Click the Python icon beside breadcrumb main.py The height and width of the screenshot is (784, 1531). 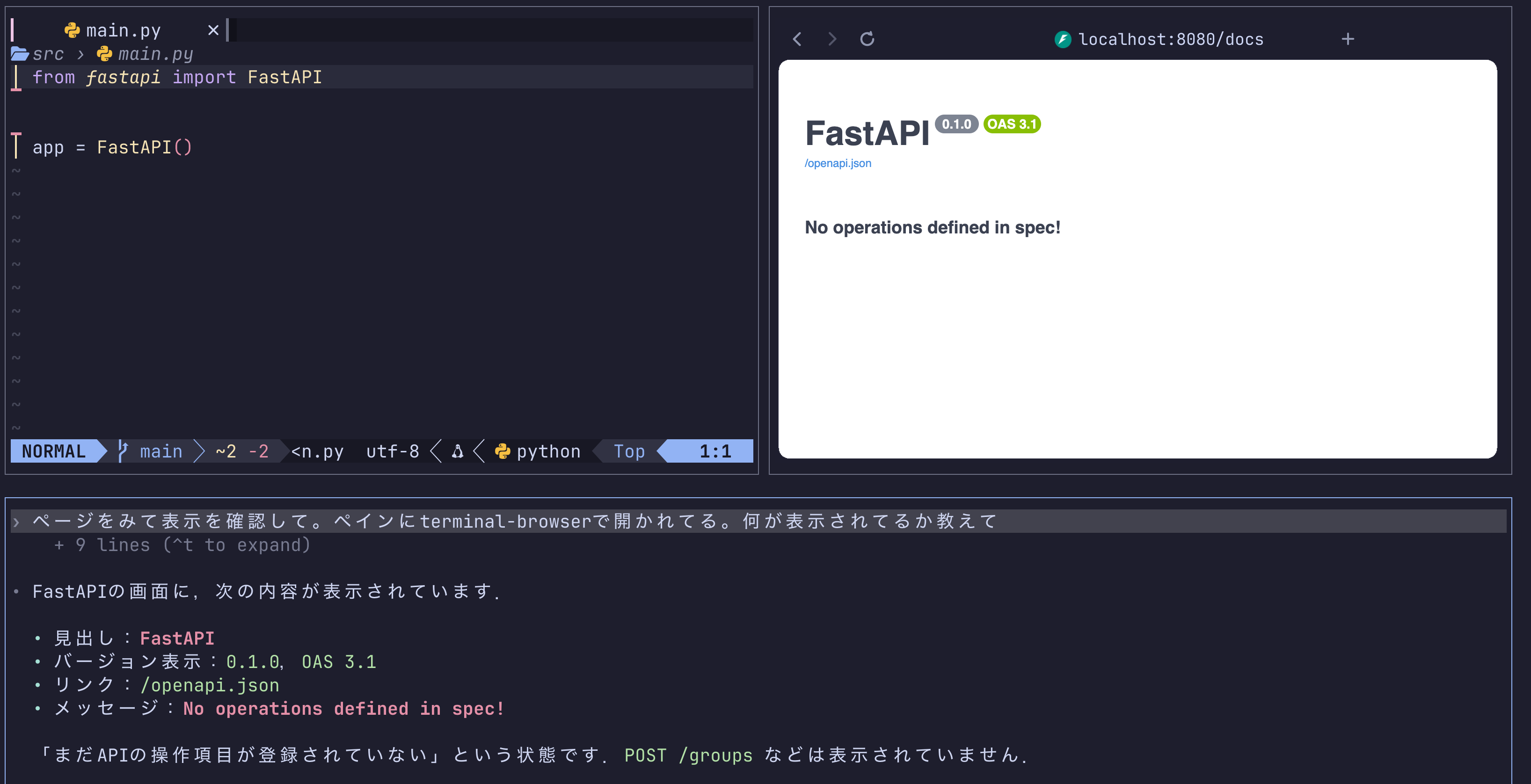(x=105, y=54)
